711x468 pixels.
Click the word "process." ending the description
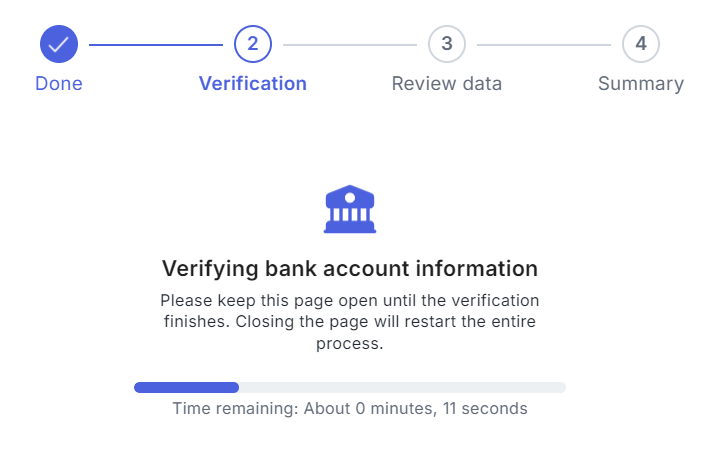click(350, 344)
